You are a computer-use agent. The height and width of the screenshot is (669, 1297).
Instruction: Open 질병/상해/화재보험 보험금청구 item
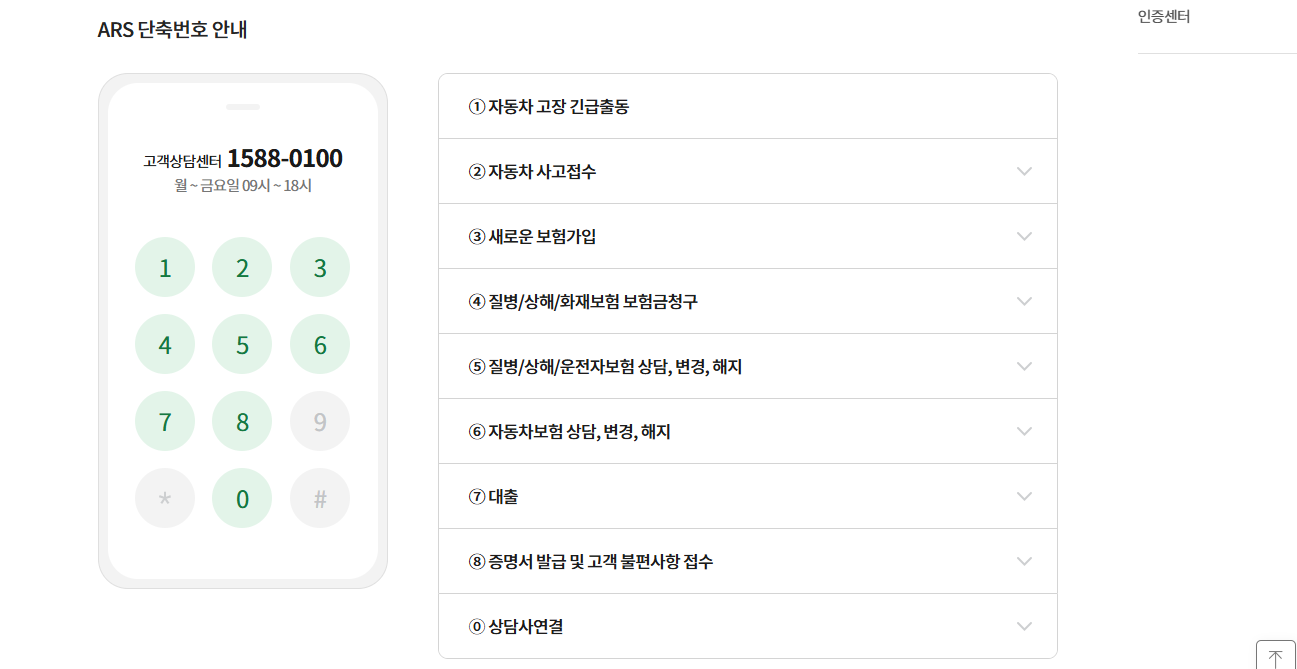(x=748, y=301)
